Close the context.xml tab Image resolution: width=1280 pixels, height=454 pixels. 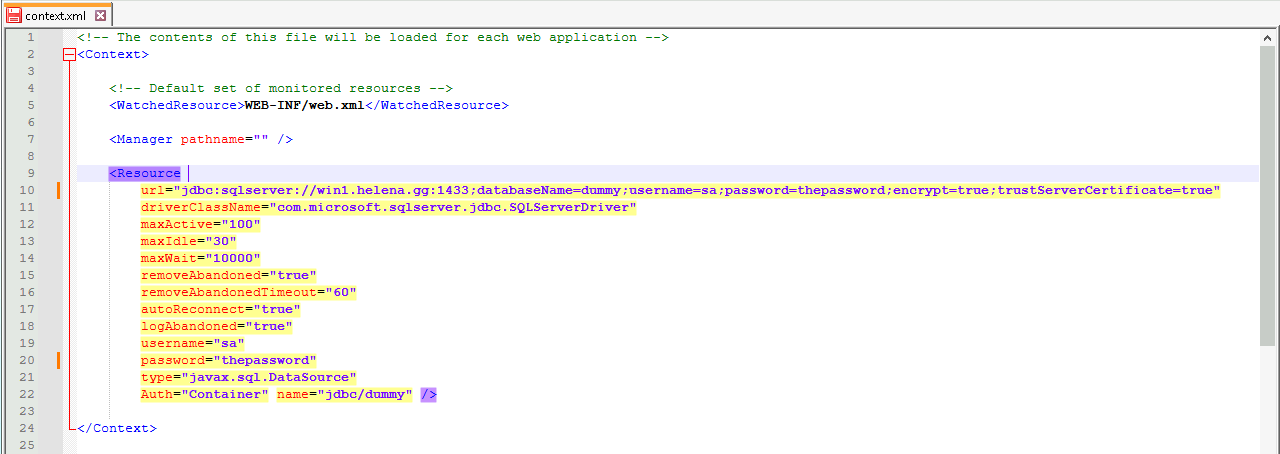pyautogui.click(x=100, y=15)
